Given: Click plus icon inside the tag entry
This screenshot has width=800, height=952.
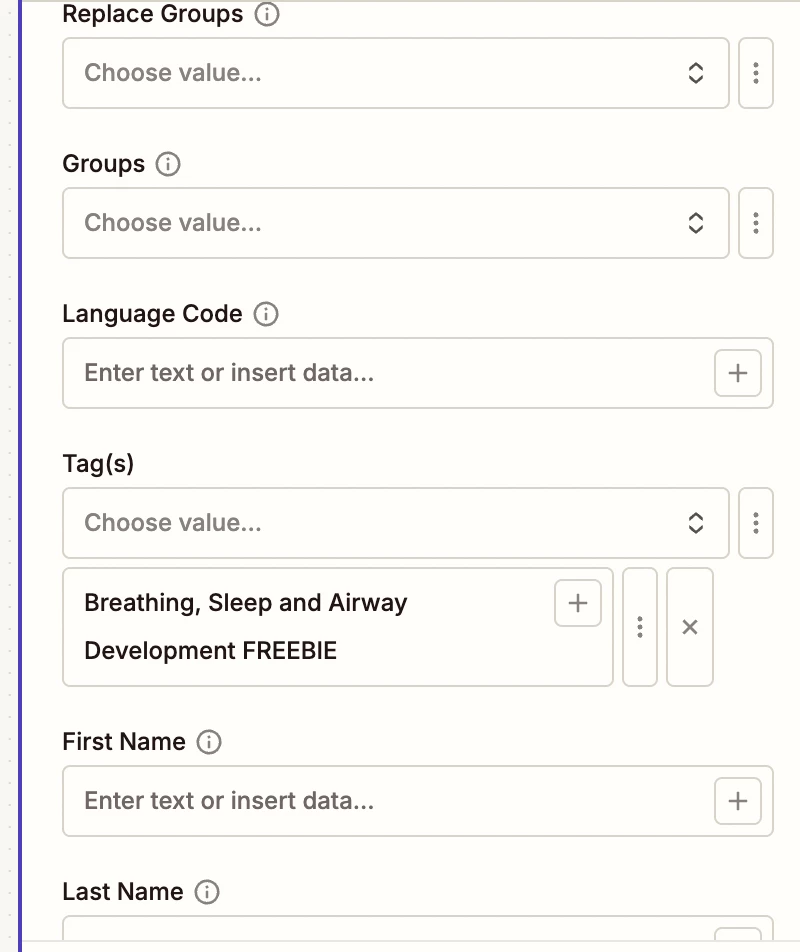Looking at the screenshot, I should [578, 603].
